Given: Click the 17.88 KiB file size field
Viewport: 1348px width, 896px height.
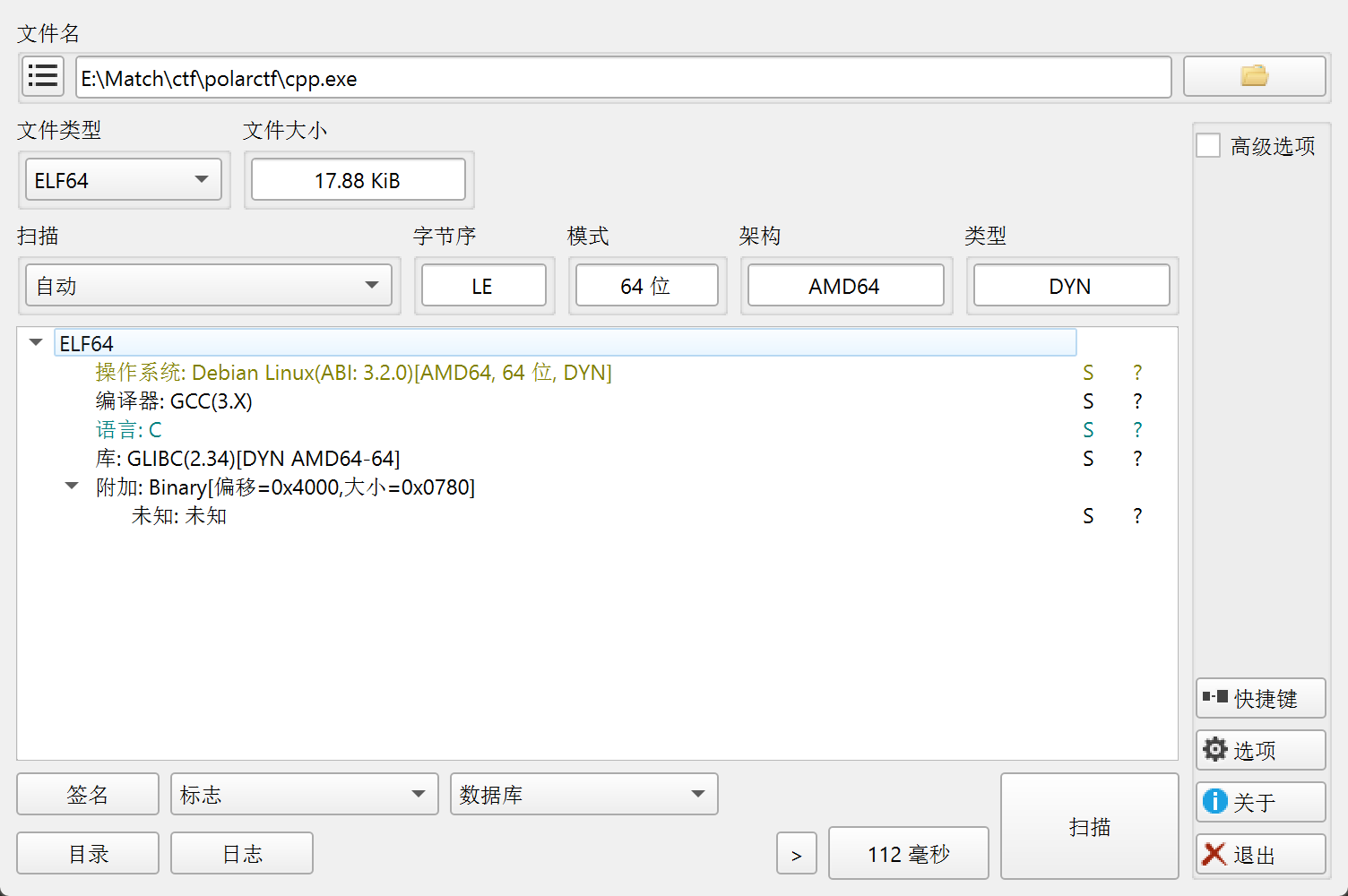Looking at the screenshot, I should (359, 180).
